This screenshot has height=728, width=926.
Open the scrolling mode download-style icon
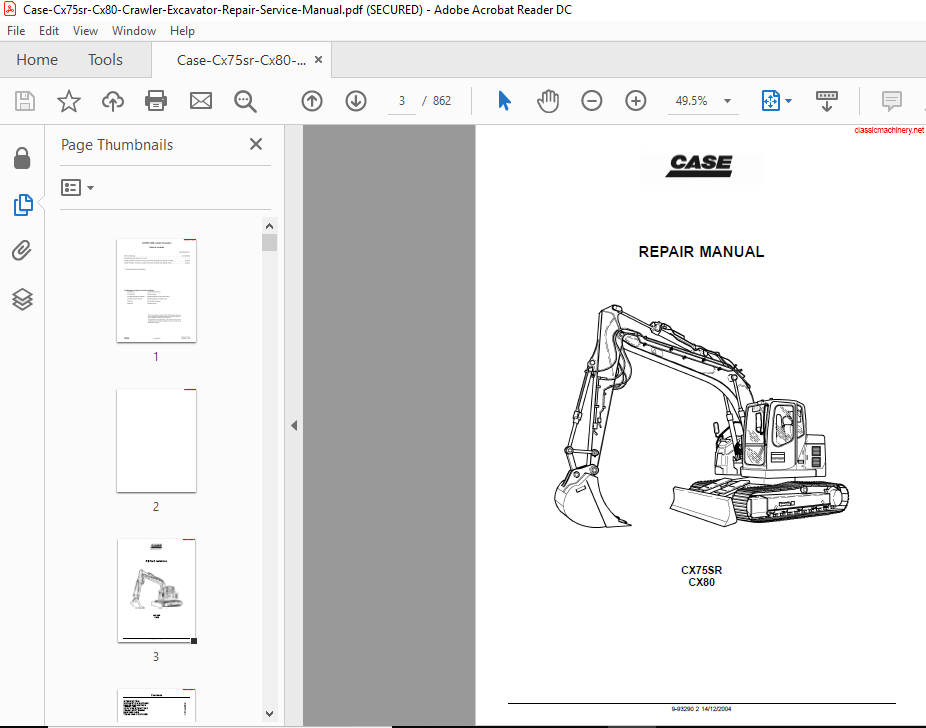click(x=826, y=101)
